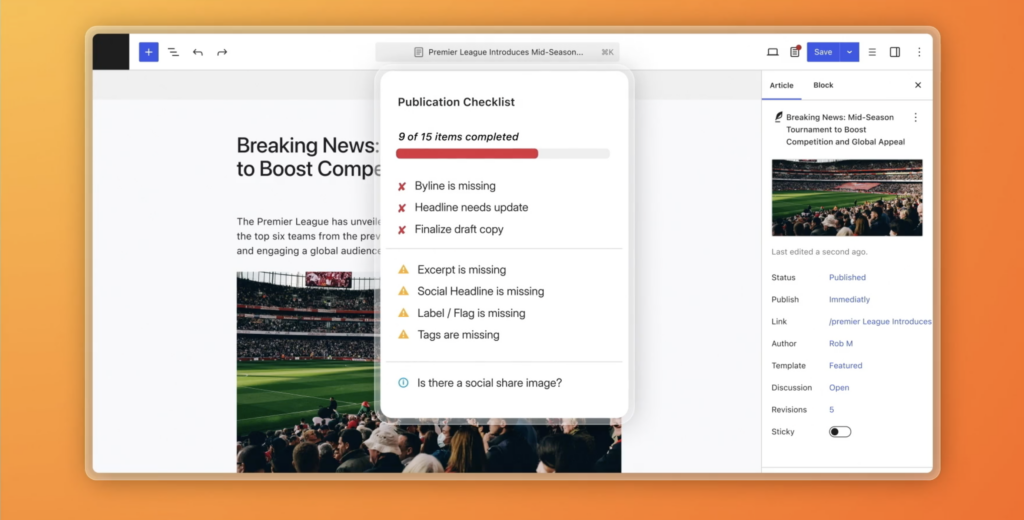Click the red X beside Finalize draft copy
This screenshot has width=1024, height=520.
click(402, 230)
